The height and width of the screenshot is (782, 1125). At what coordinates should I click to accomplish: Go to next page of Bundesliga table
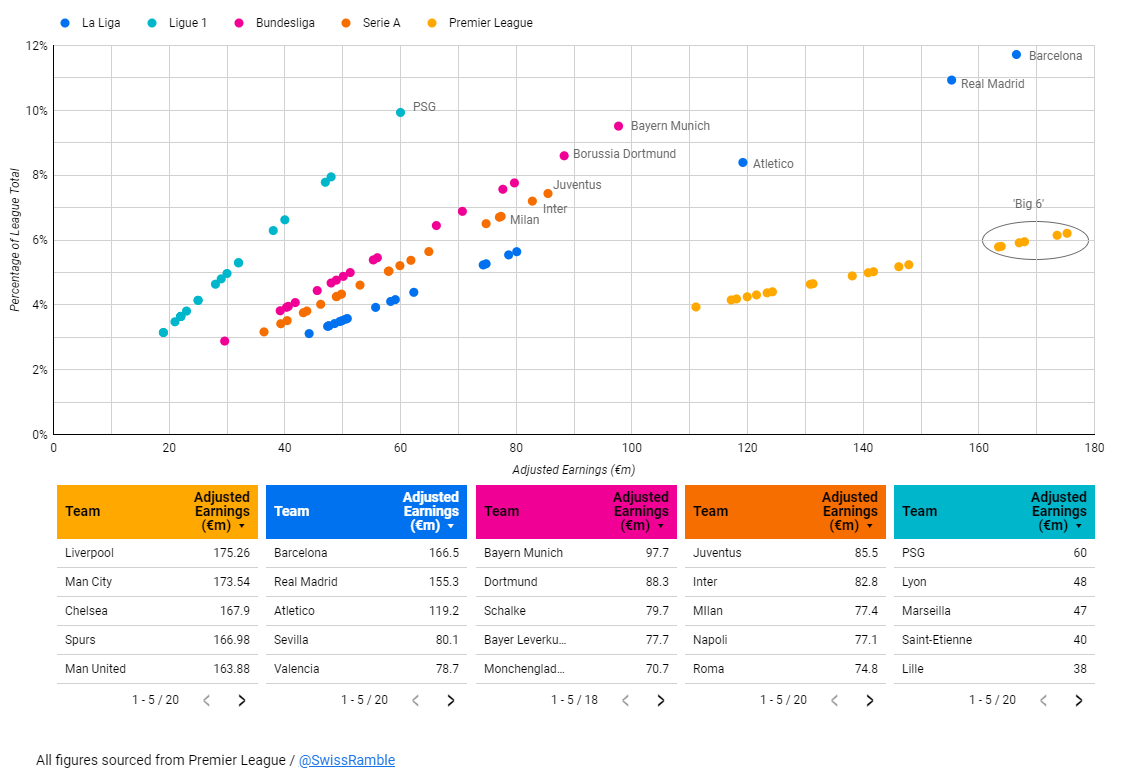point(661,700)
